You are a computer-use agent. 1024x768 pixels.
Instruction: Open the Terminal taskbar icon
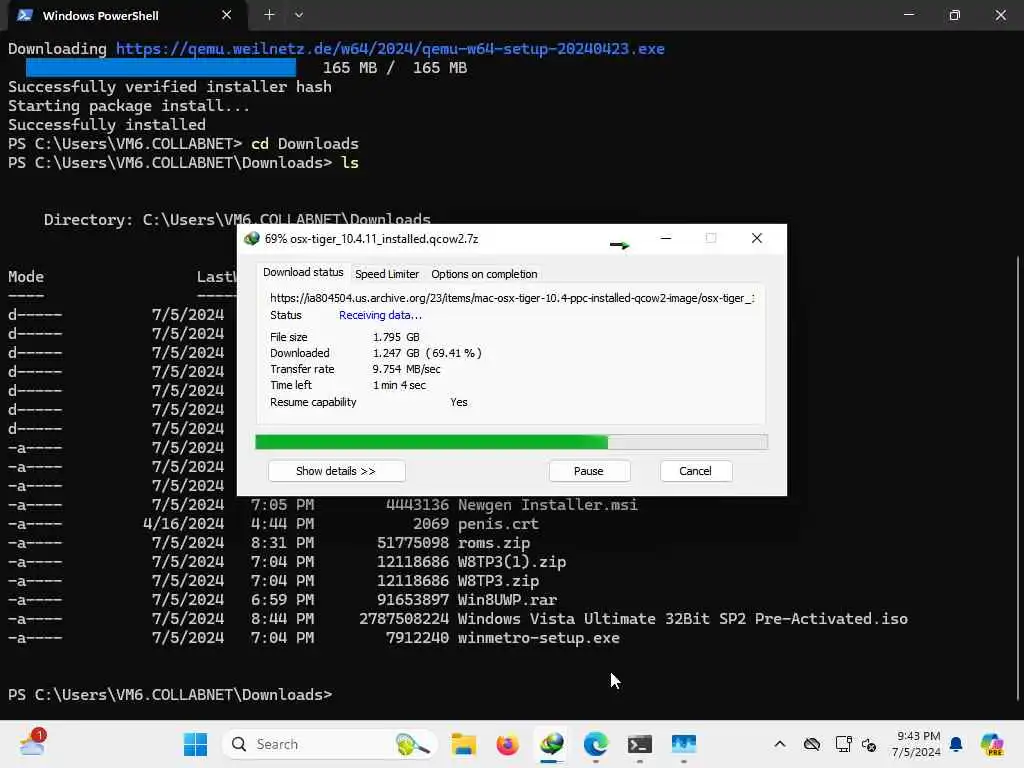pyautogui.click(x=639, y=744)
